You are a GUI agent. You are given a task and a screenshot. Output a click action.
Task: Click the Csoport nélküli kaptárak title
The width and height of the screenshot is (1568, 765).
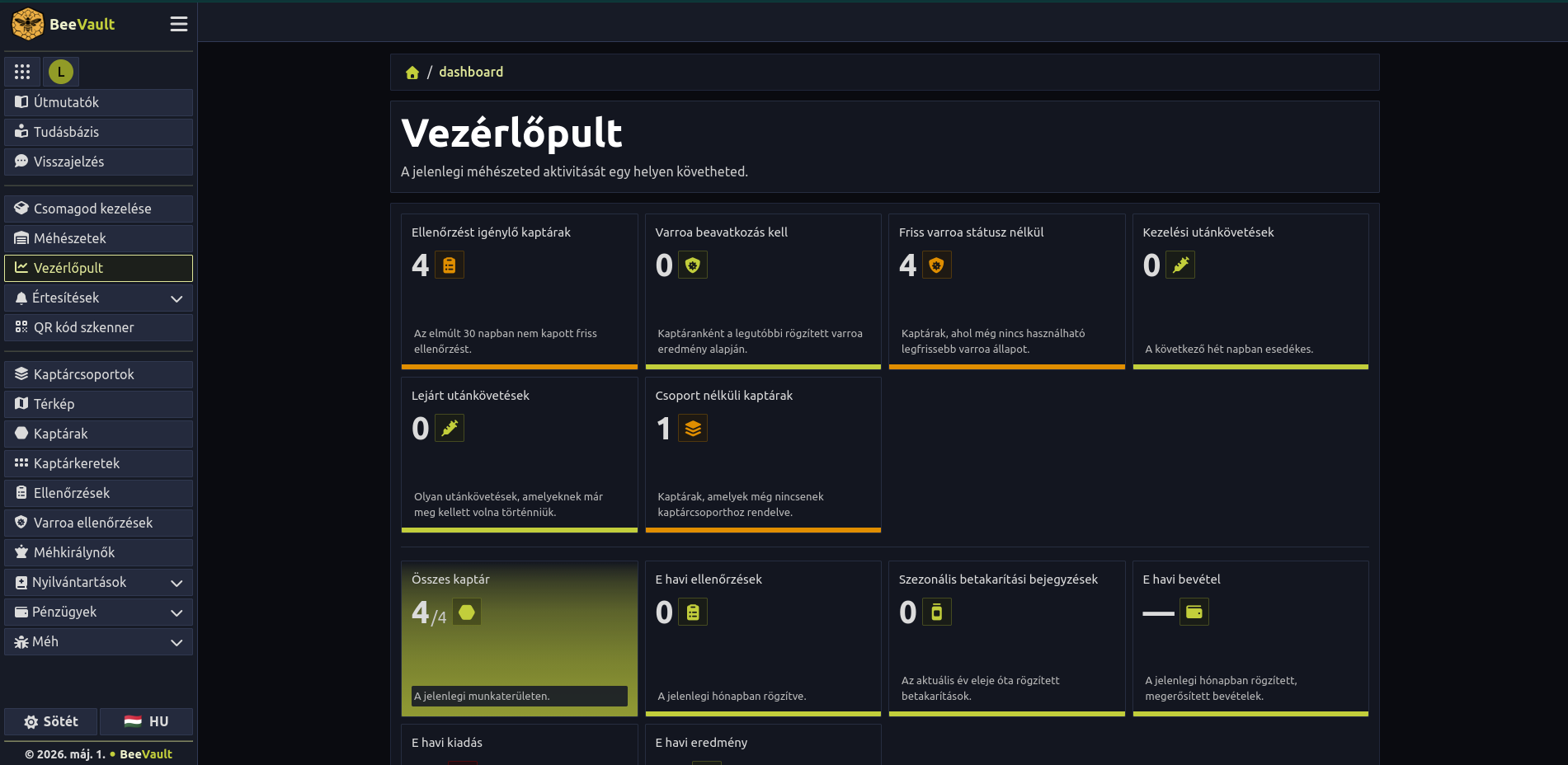(724, 396)
